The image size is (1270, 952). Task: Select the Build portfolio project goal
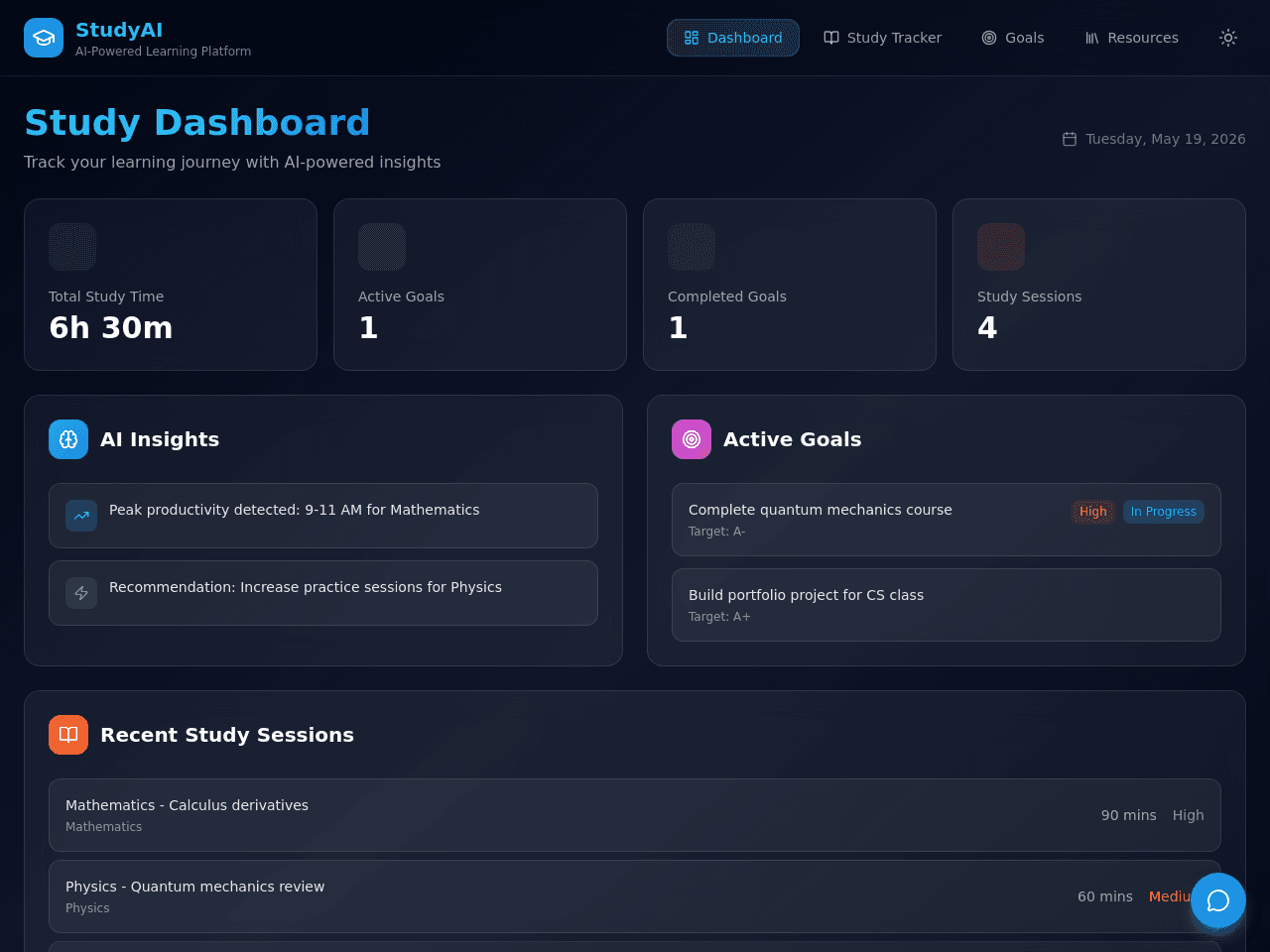pyautogui.click(x=947, y=605)
